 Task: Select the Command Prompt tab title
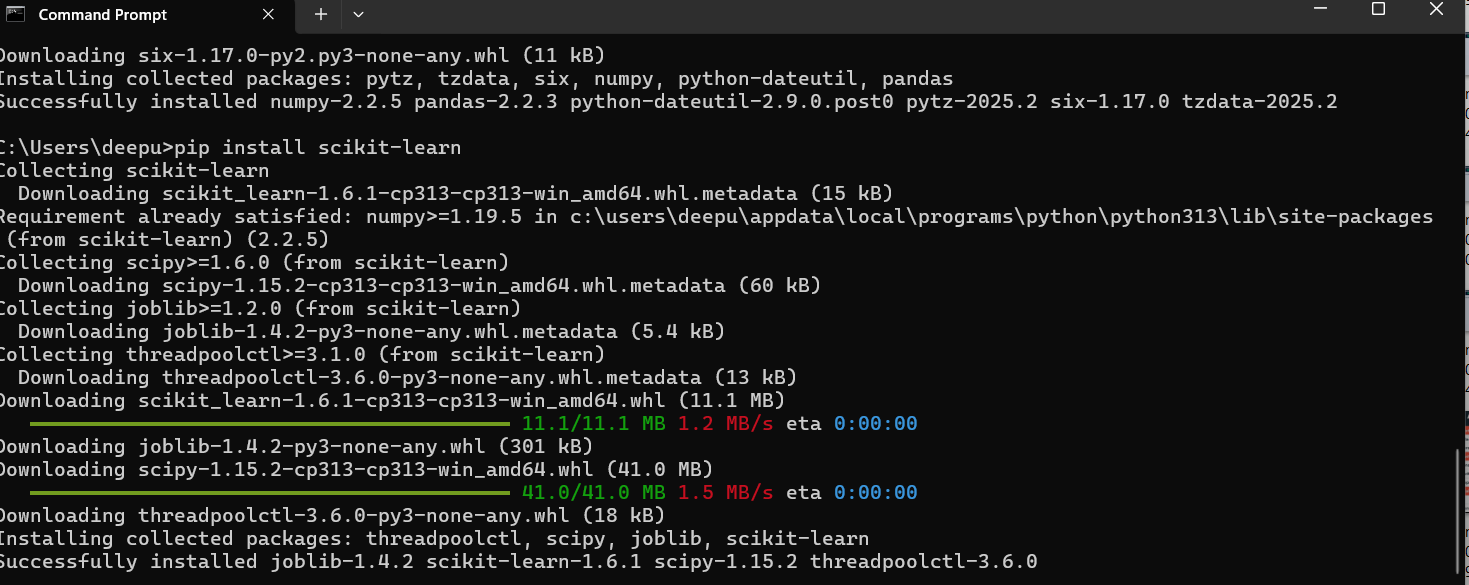pyautogui.click(x=103, y=15)
